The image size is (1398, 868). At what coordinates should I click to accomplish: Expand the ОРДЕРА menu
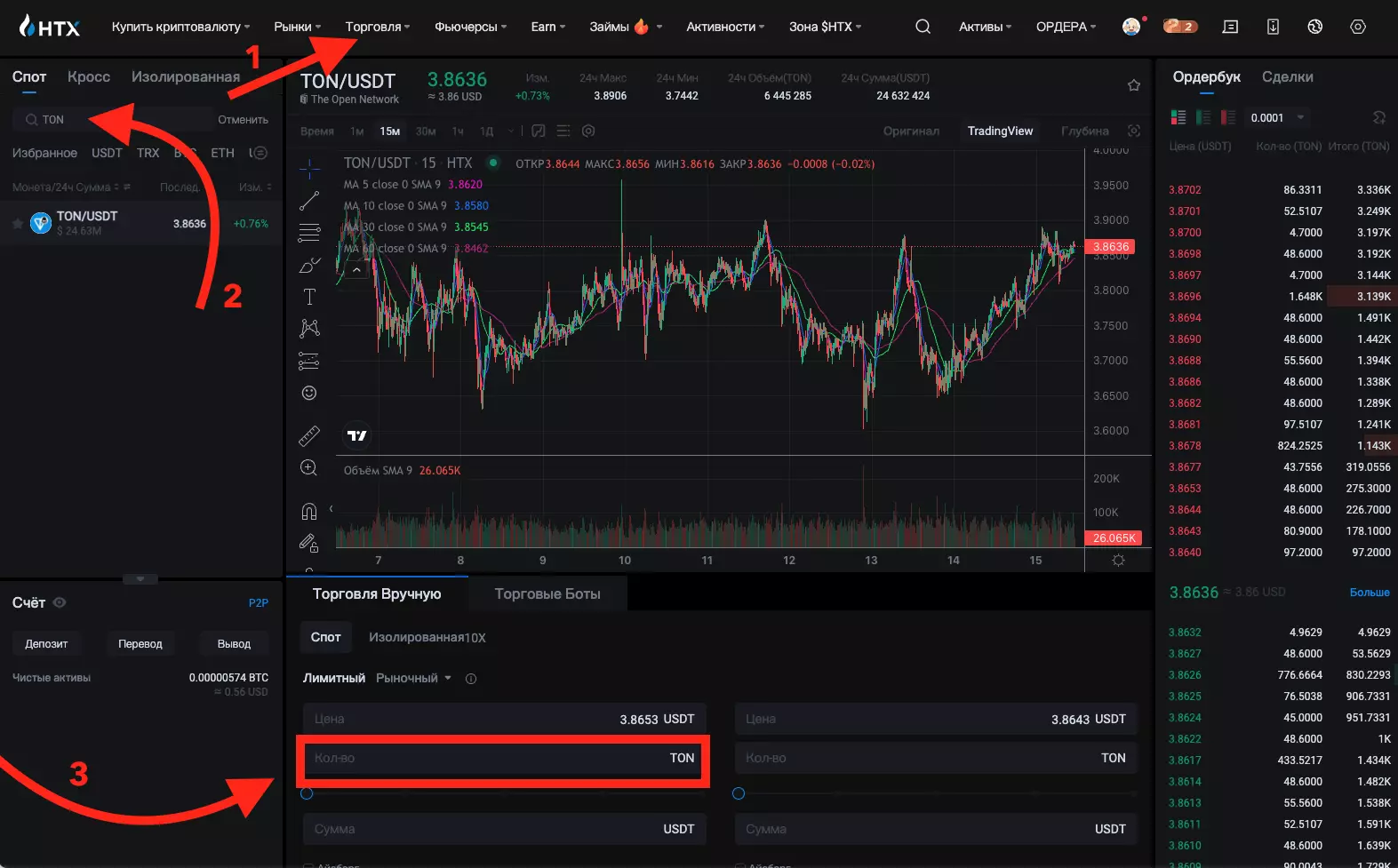tap(1066, 27)
